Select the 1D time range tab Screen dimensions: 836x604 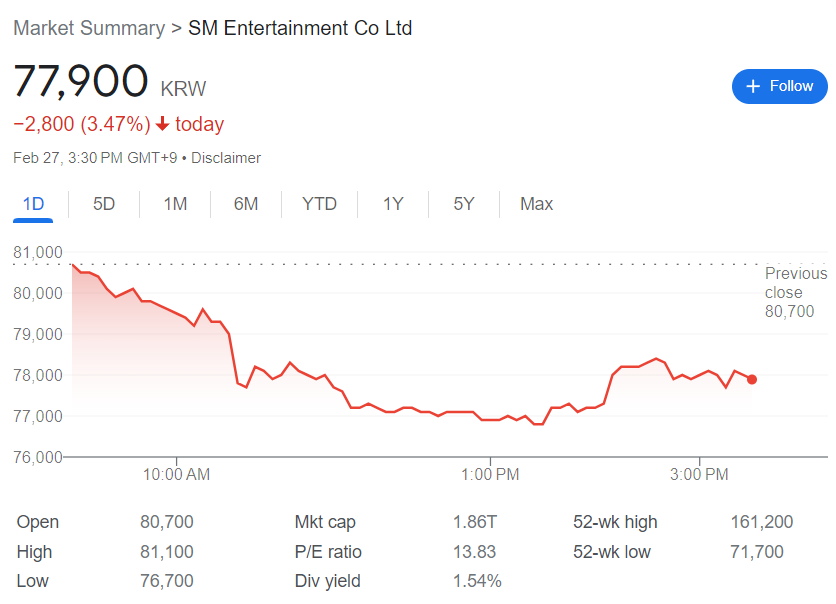coord(33,204)
